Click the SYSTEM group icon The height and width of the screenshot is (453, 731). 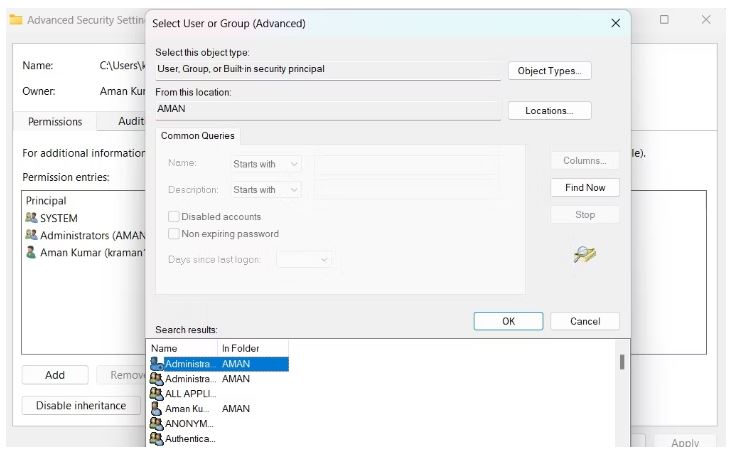(x=31, y=218)
